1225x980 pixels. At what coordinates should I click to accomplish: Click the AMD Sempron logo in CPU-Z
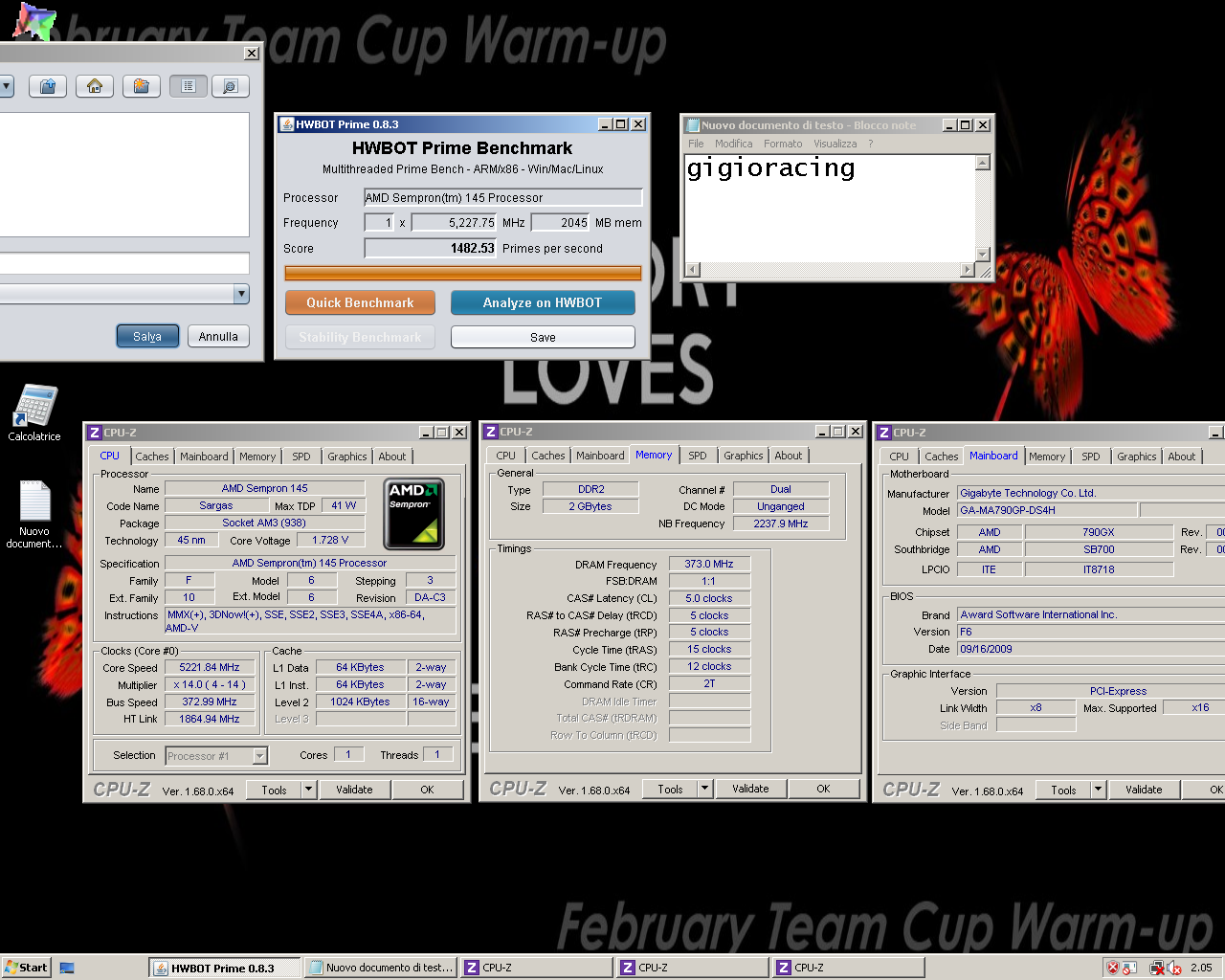[x=414, y=514]
